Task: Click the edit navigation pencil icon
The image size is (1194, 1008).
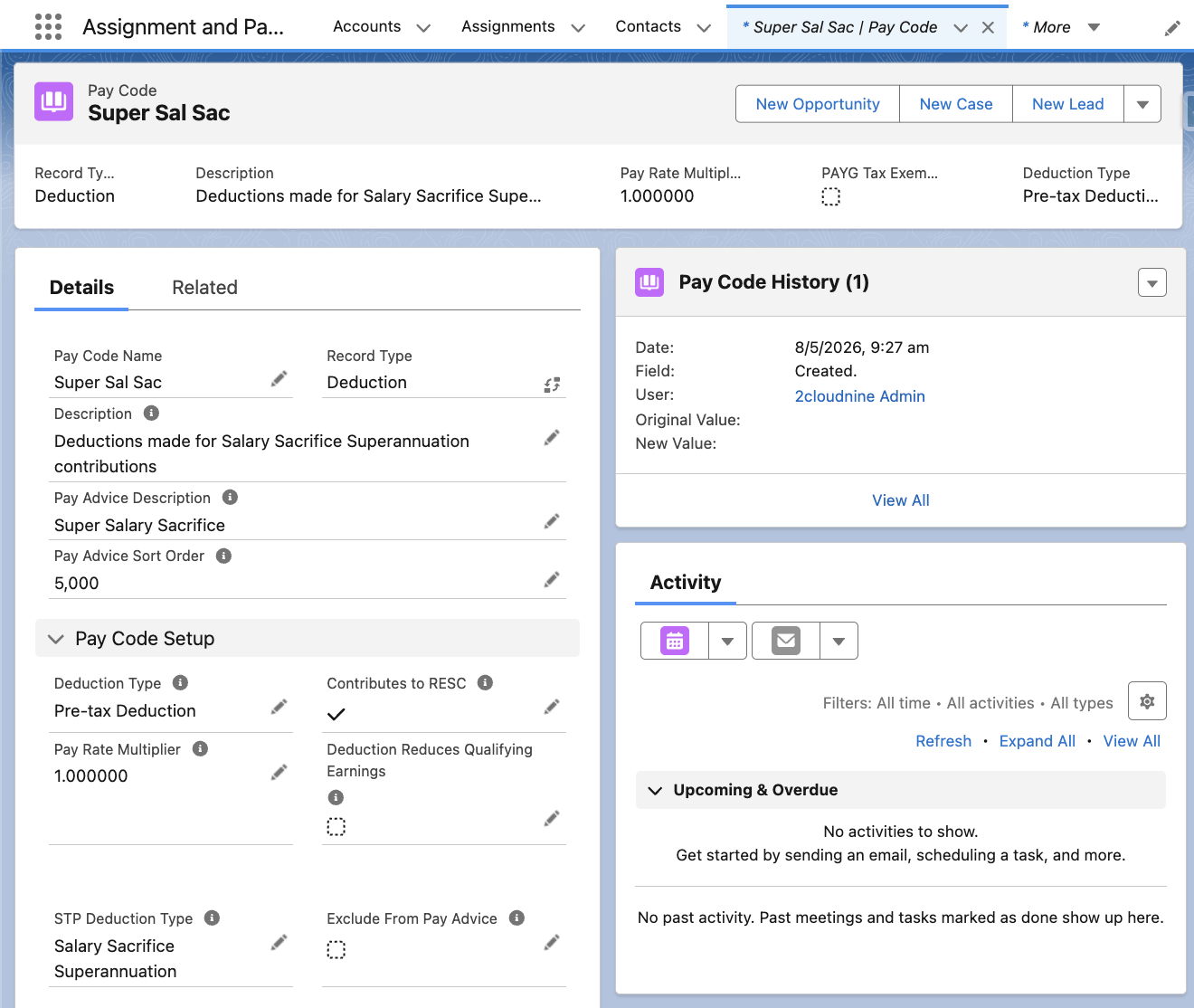Action: pos(1172,28)
